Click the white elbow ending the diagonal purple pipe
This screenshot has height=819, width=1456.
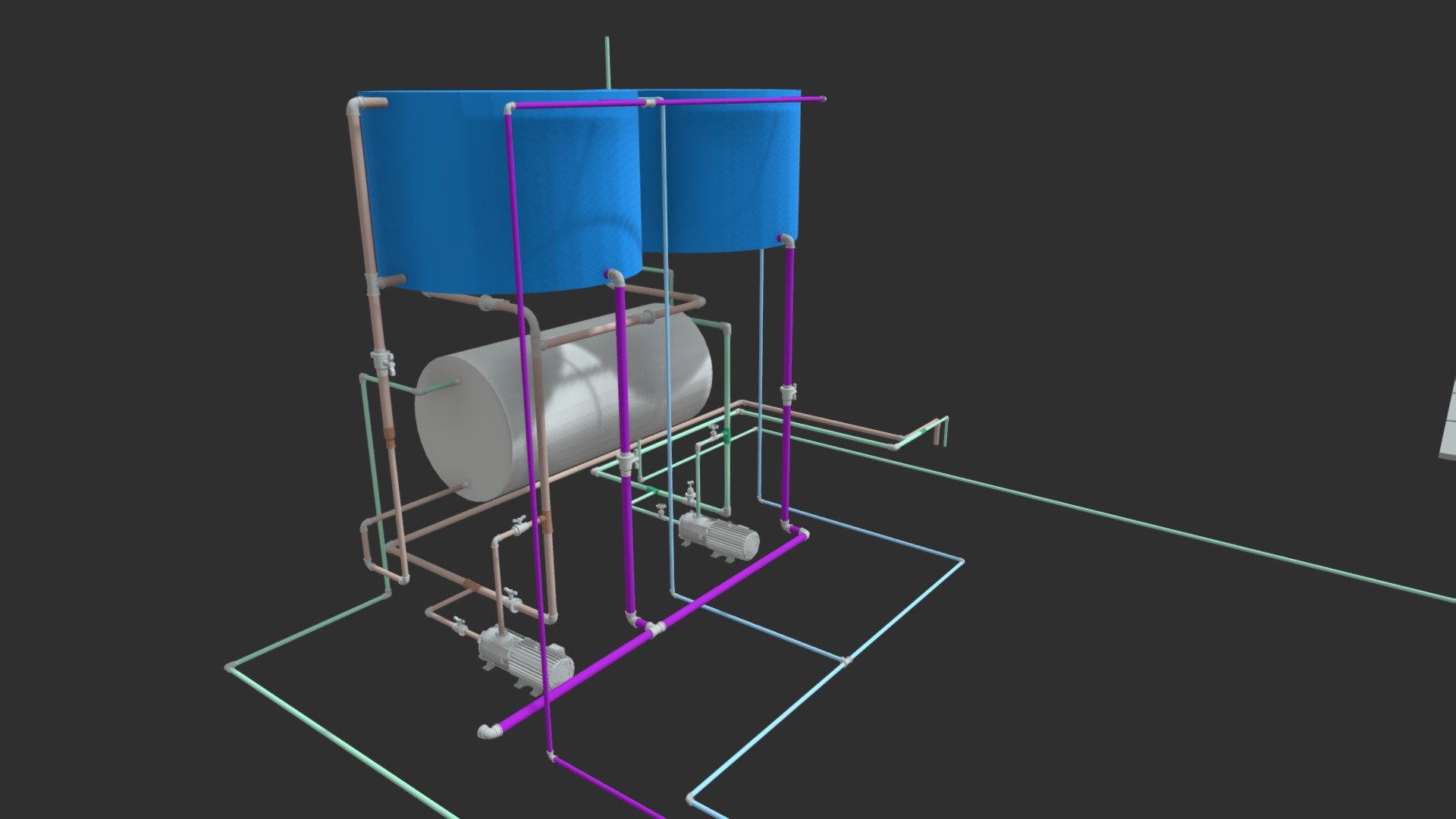tap(488, 730)
